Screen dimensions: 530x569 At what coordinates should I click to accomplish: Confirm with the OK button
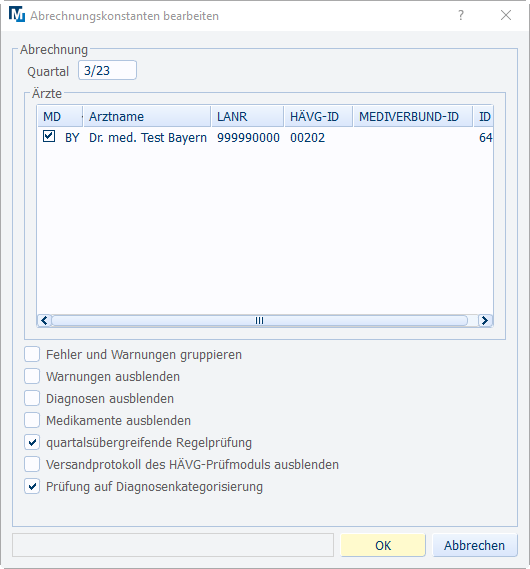[x=383, y=545]
